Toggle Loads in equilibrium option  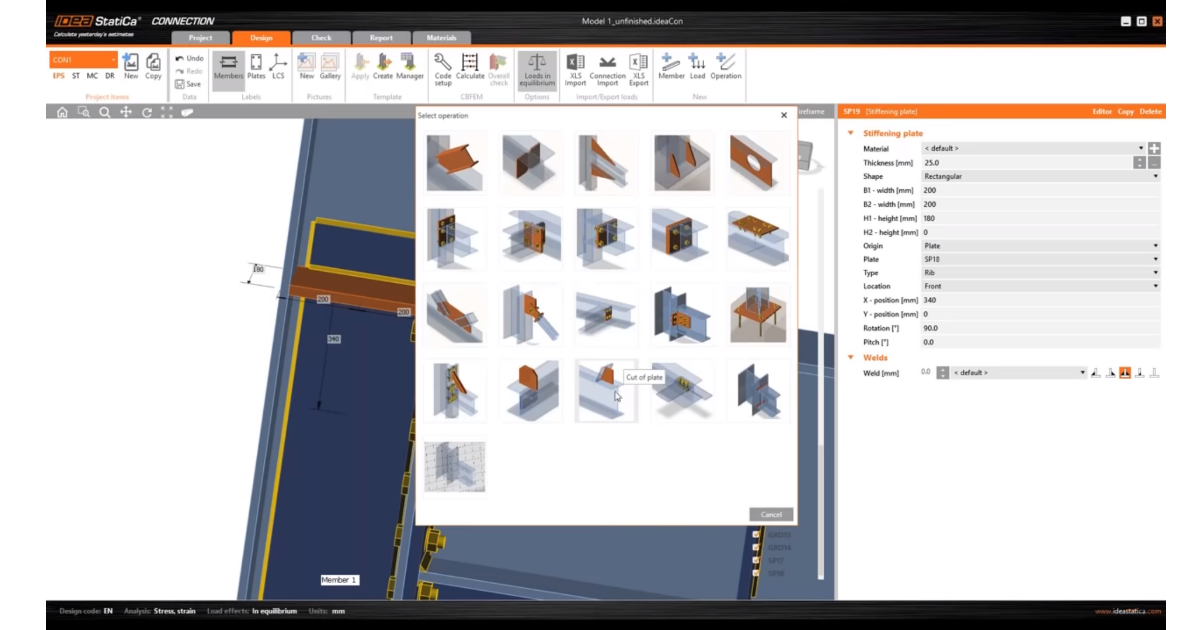tap(537, 68)
